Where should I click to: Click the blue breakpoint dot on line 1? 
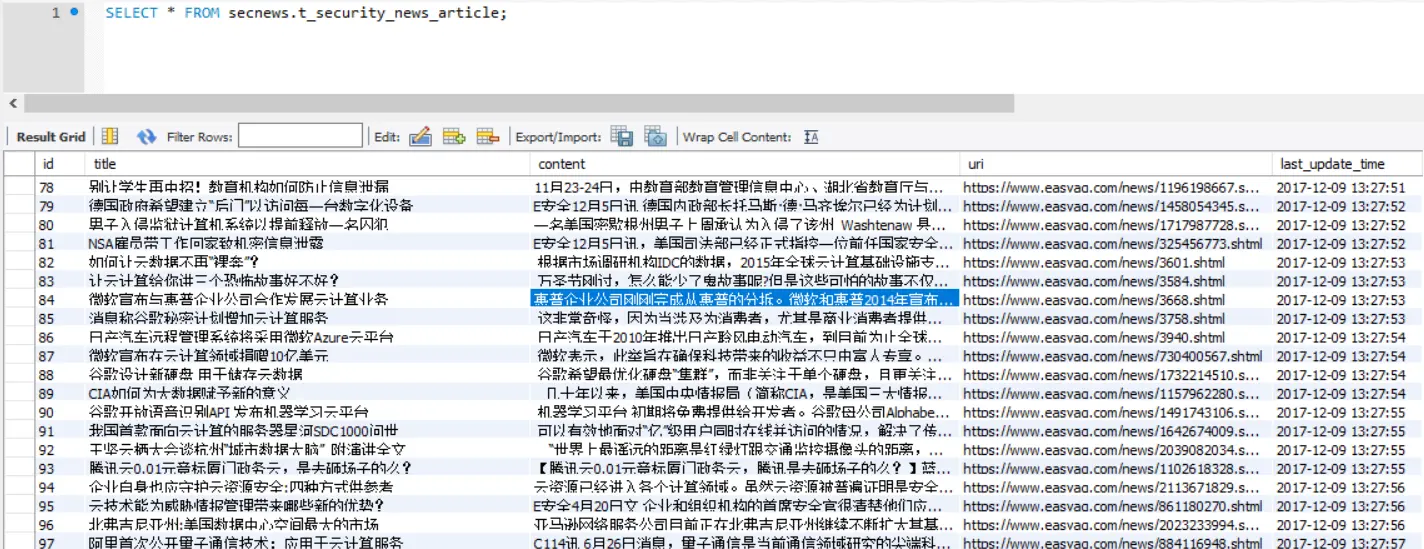click(x=74, y=12)
